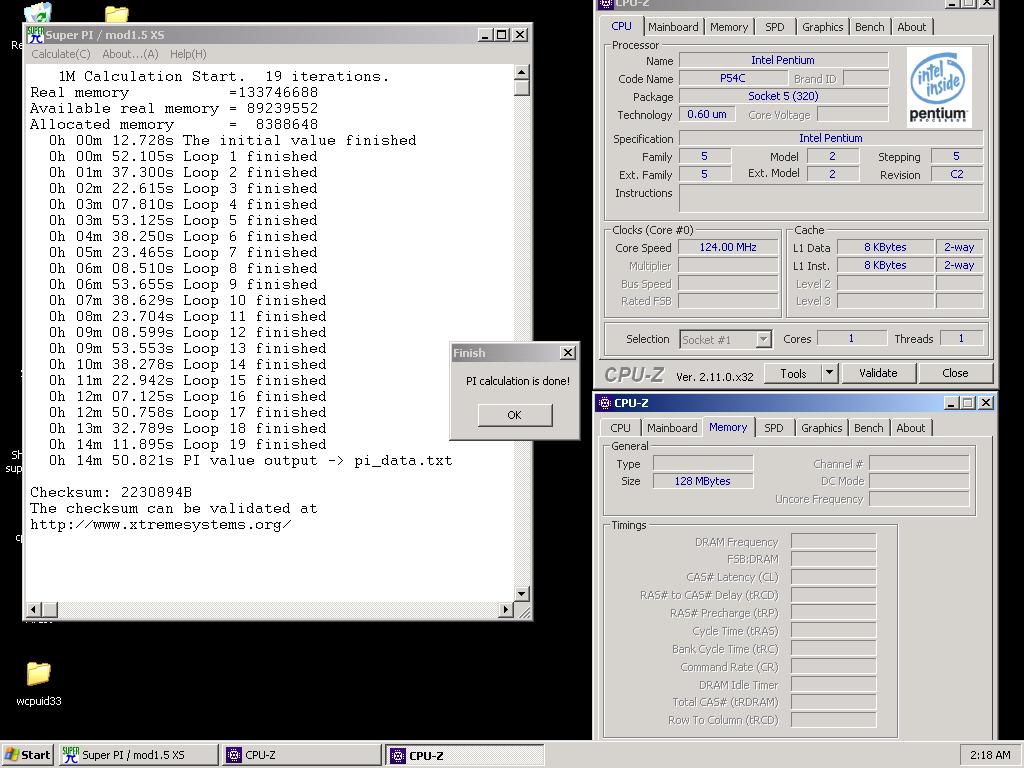The height and width of the screenshot is (768, 1024).
Task: Select About tab in lower CPU-Z window
Action: 911,428
